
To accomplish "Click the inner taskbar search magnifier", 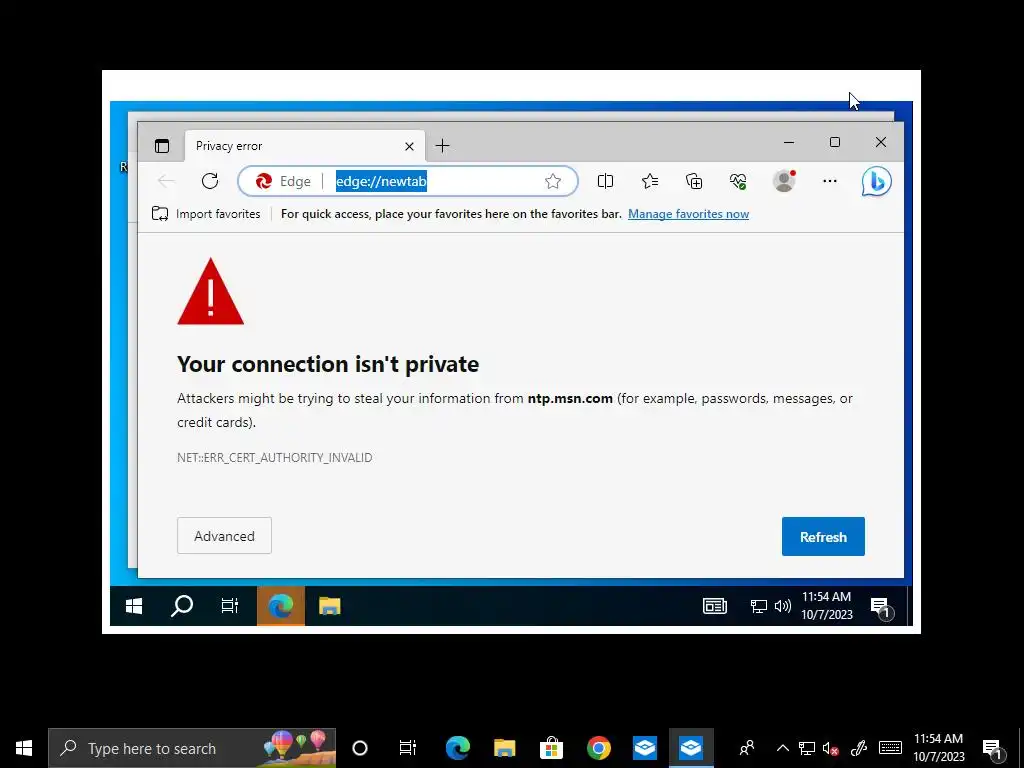I will click(x=182, y=606).
